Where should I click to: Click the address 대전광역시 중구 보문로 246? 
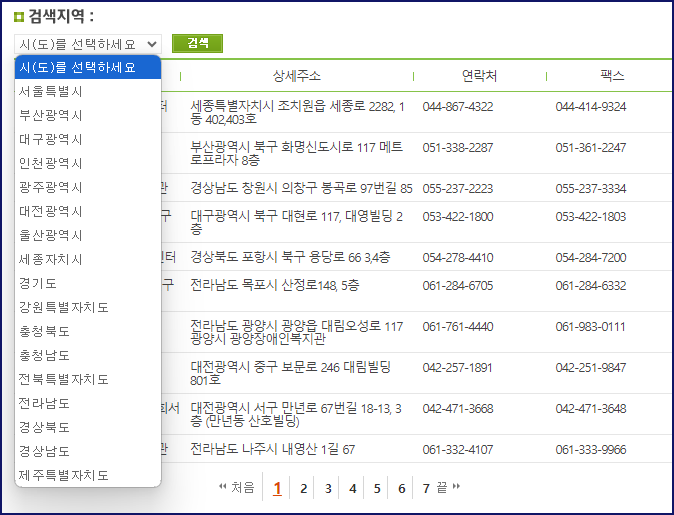click(x=291, y=374)
